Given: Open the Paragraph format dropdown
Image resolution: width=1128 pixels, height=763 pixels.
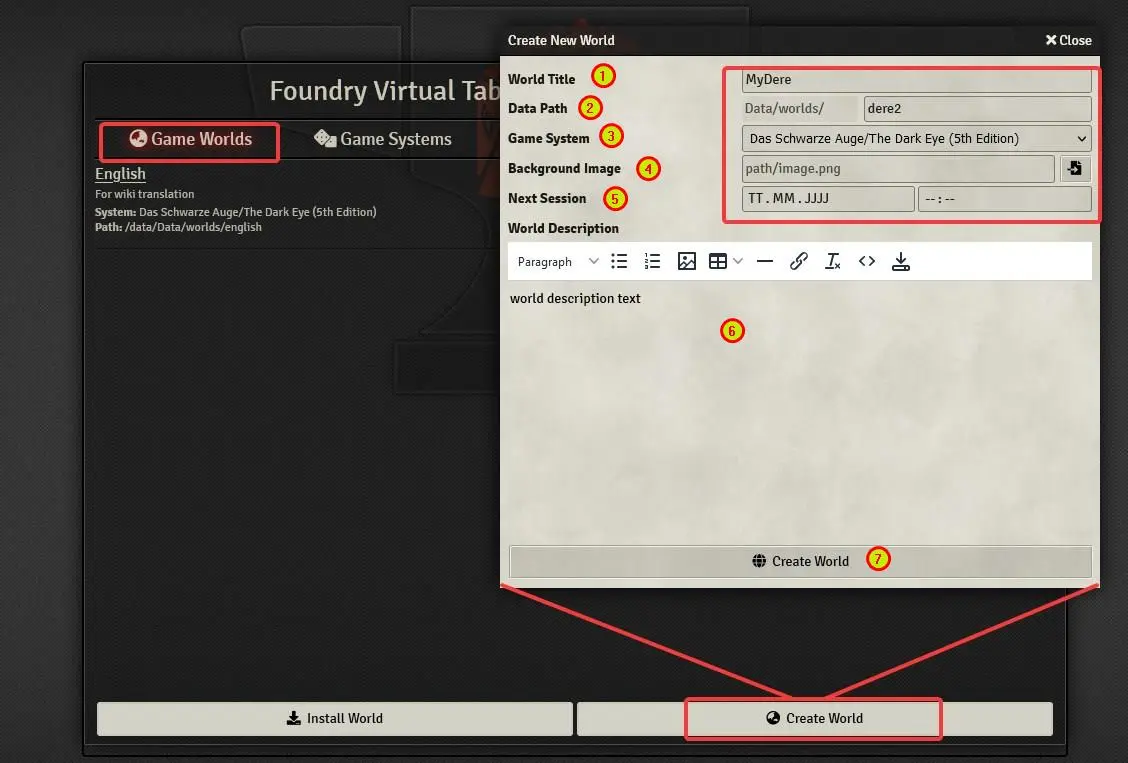Looking at the screenshot, I should [558, 262].
